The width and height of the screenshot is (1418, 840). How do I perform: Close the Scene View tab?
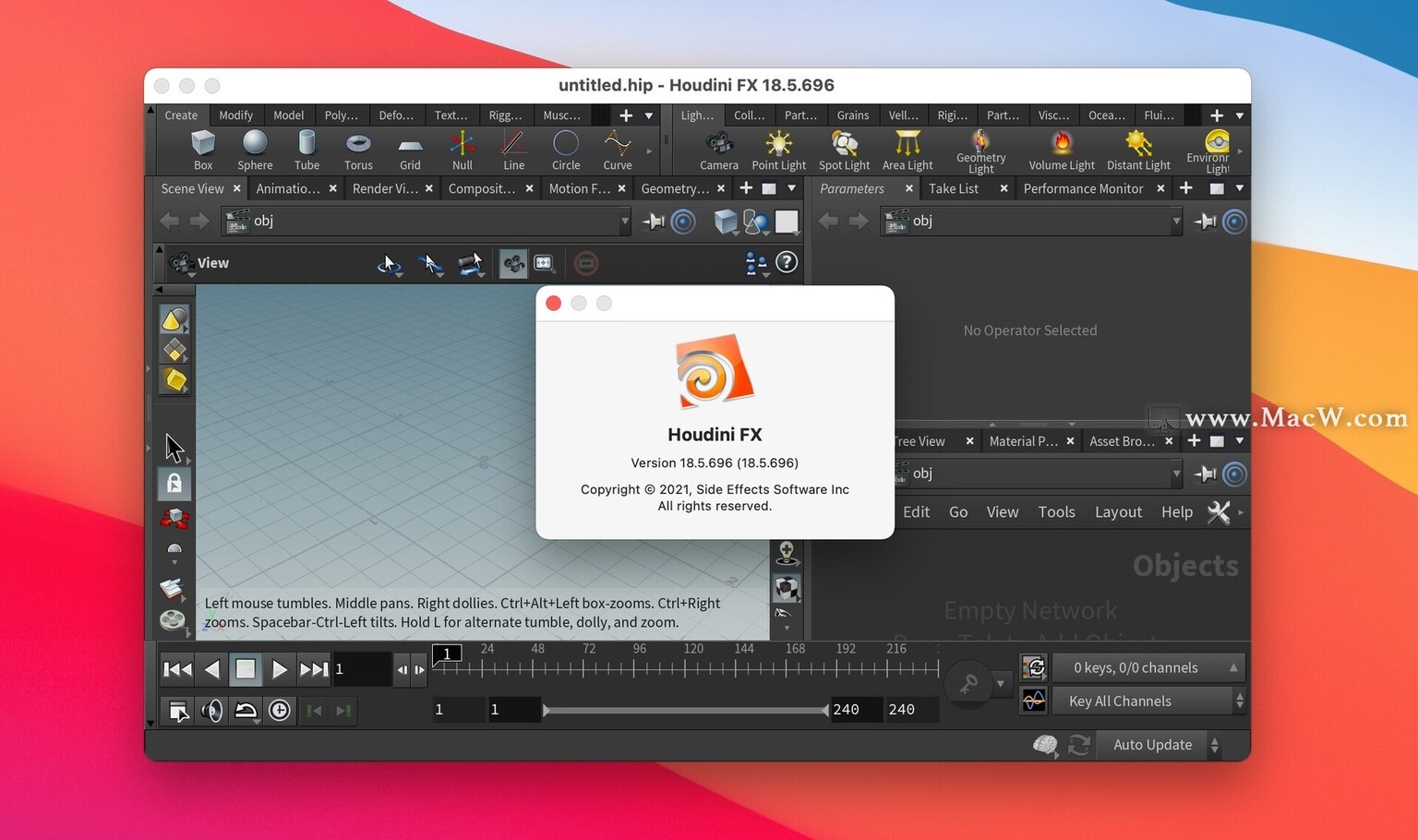236,188
